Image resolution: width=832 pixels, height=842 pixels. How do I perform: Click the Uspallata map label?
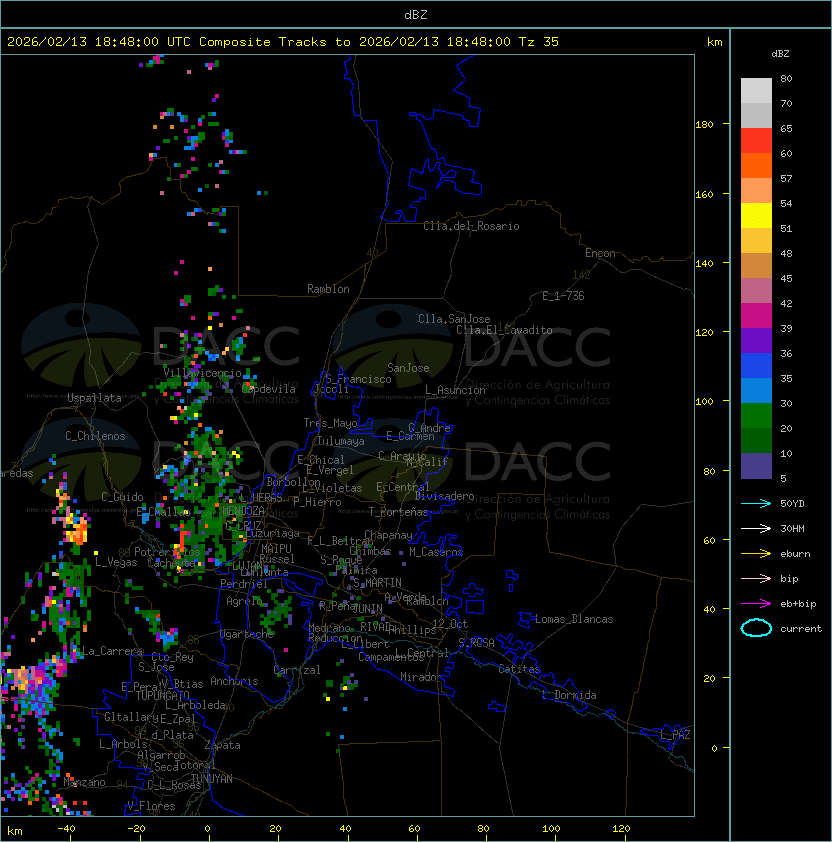(x=94, y=398)
